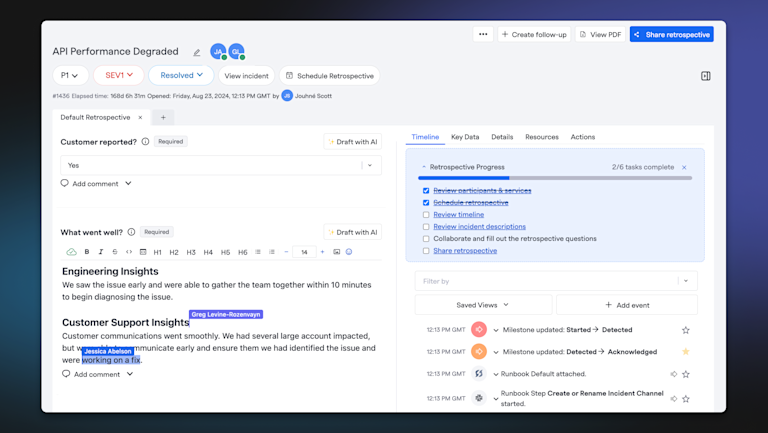Insert inline code formatting
The image size is (768, 433).
click(x=129, y=252)
